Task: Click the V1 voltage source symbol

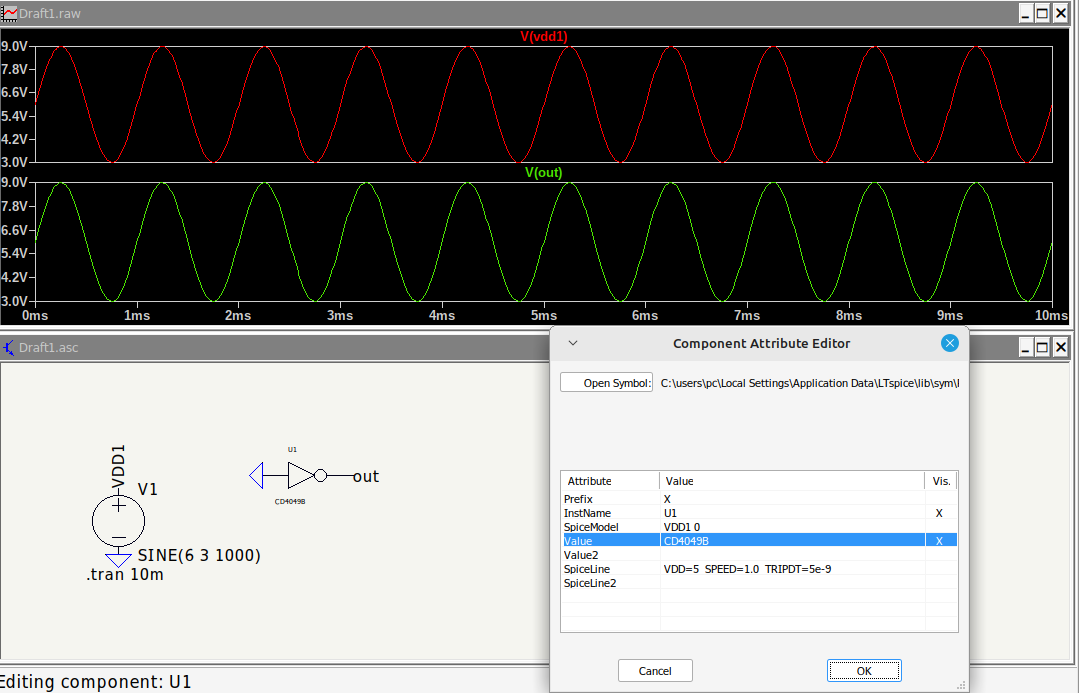Action: (118, 521)
